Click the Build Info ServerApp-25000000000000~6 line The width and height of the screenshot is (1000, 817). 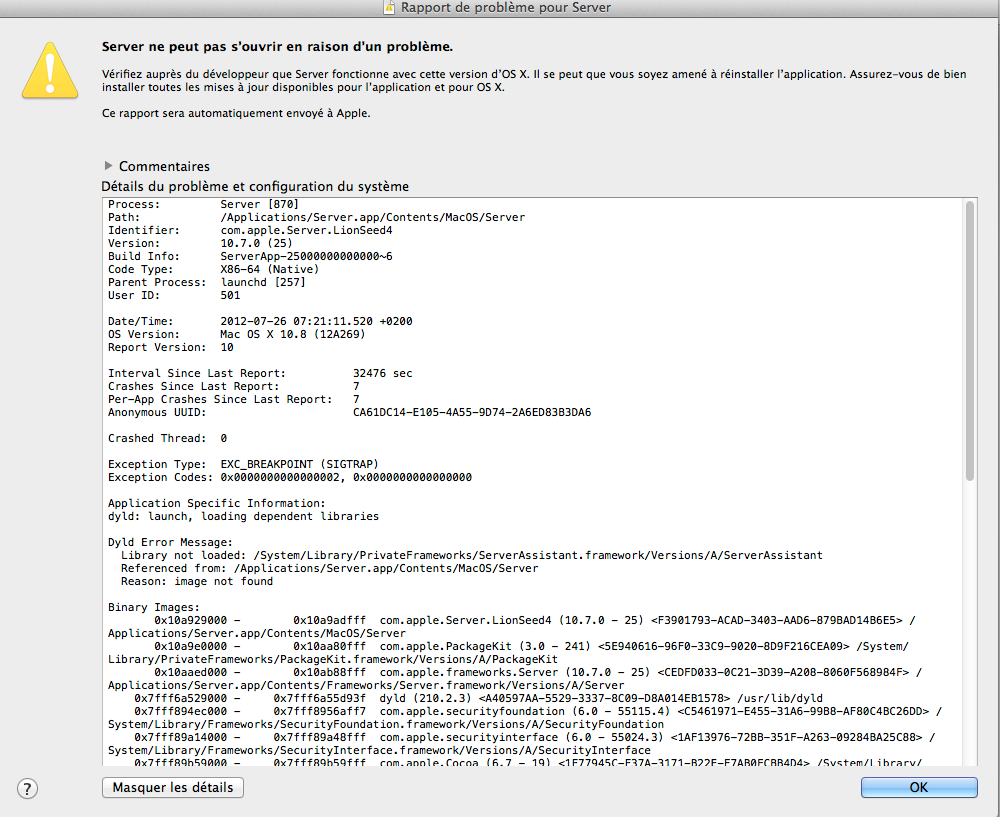pos(250,256)
